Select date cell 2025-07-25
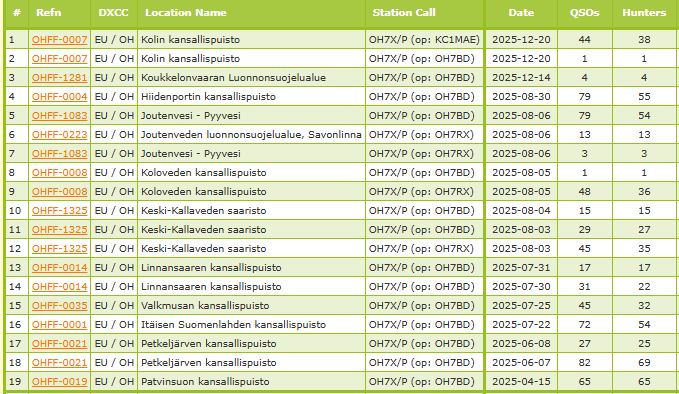Screen dimensions: 679x394 521,306
